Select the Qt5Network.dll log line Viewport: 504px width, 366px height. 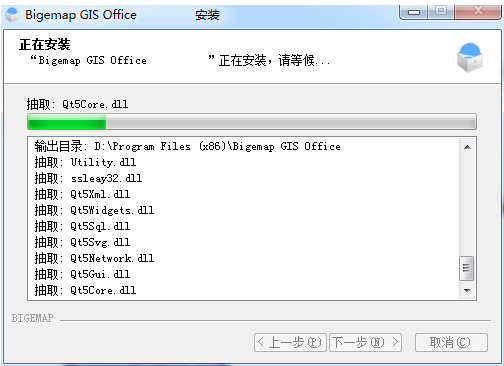94,258
